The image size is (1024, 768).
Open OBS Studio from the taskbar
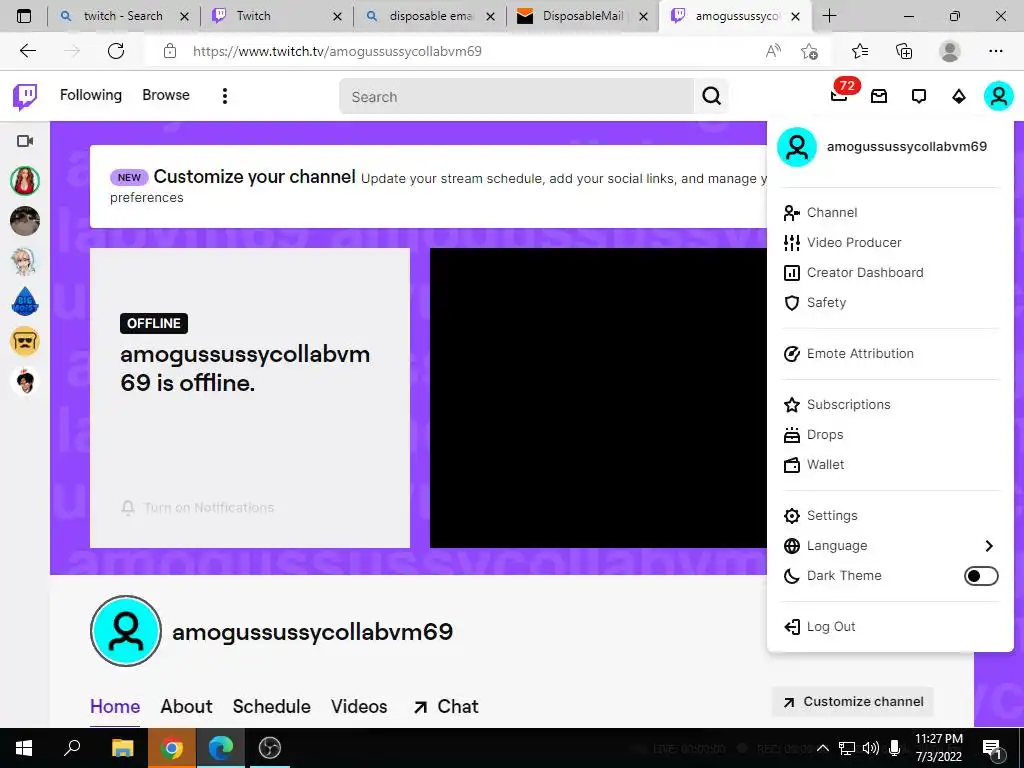coord(269,748)
